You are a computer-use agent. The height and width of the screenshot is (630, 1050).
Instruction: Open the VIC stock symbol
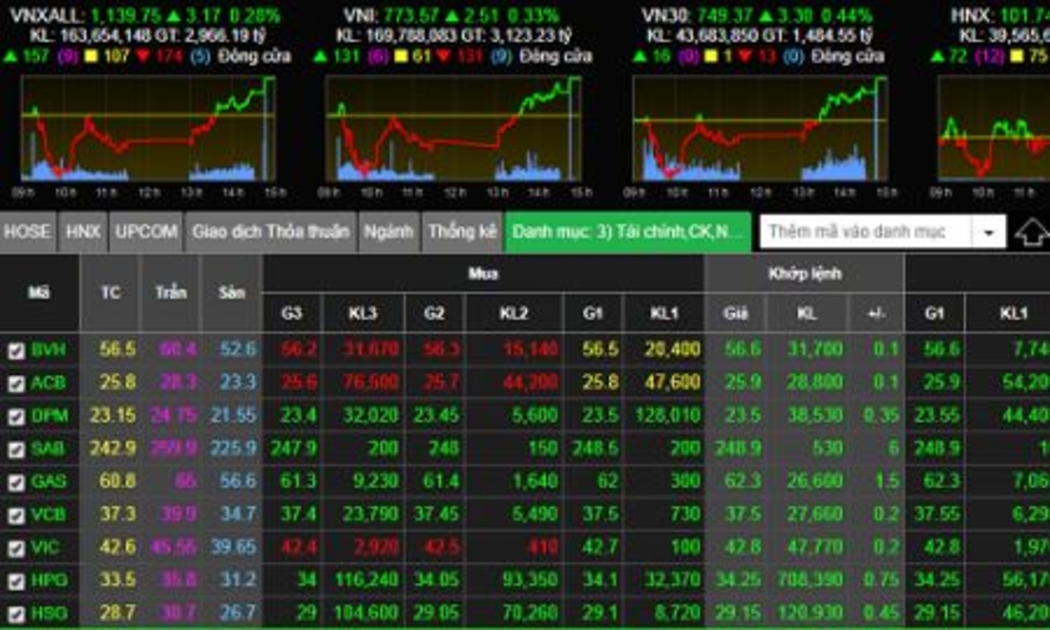47,547
